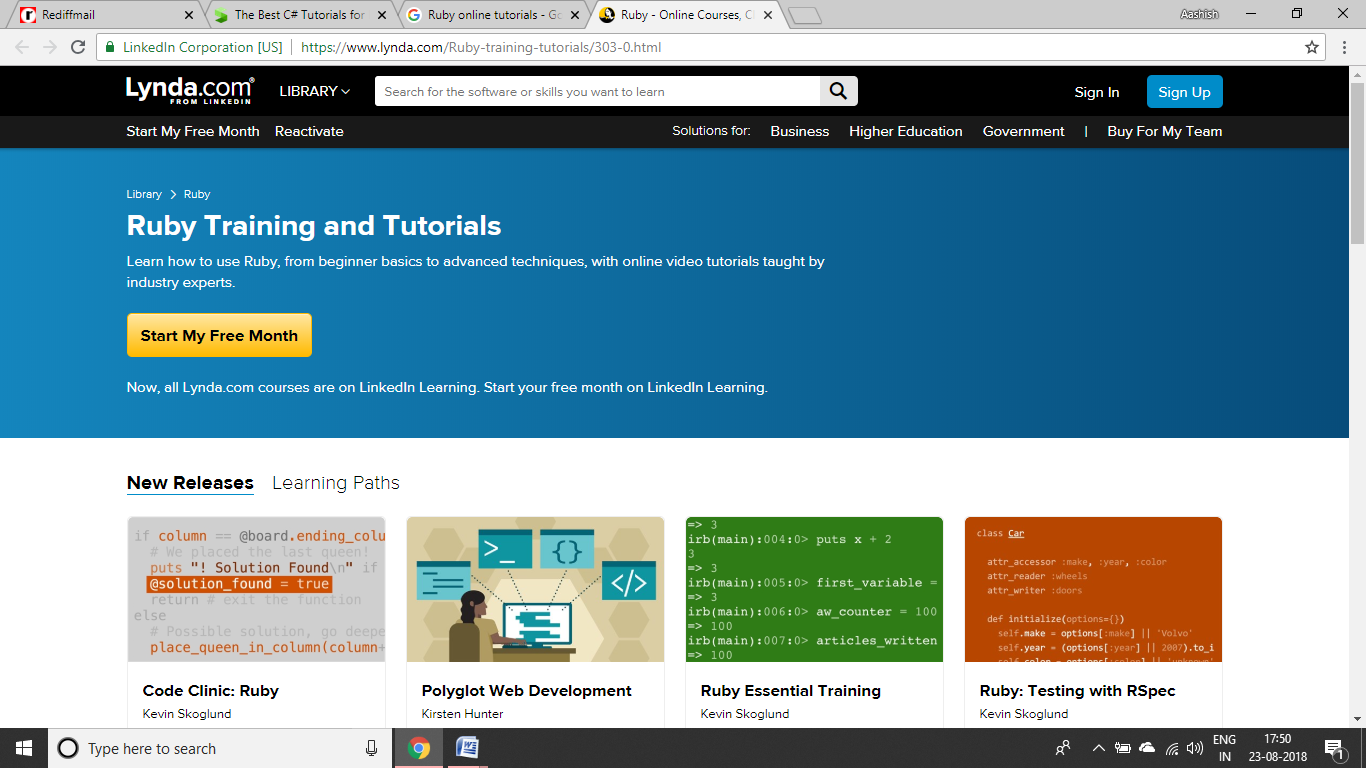Reload the page with refresh icon
This screenshot has width=1366, height=768.
[x=78, y=47]
